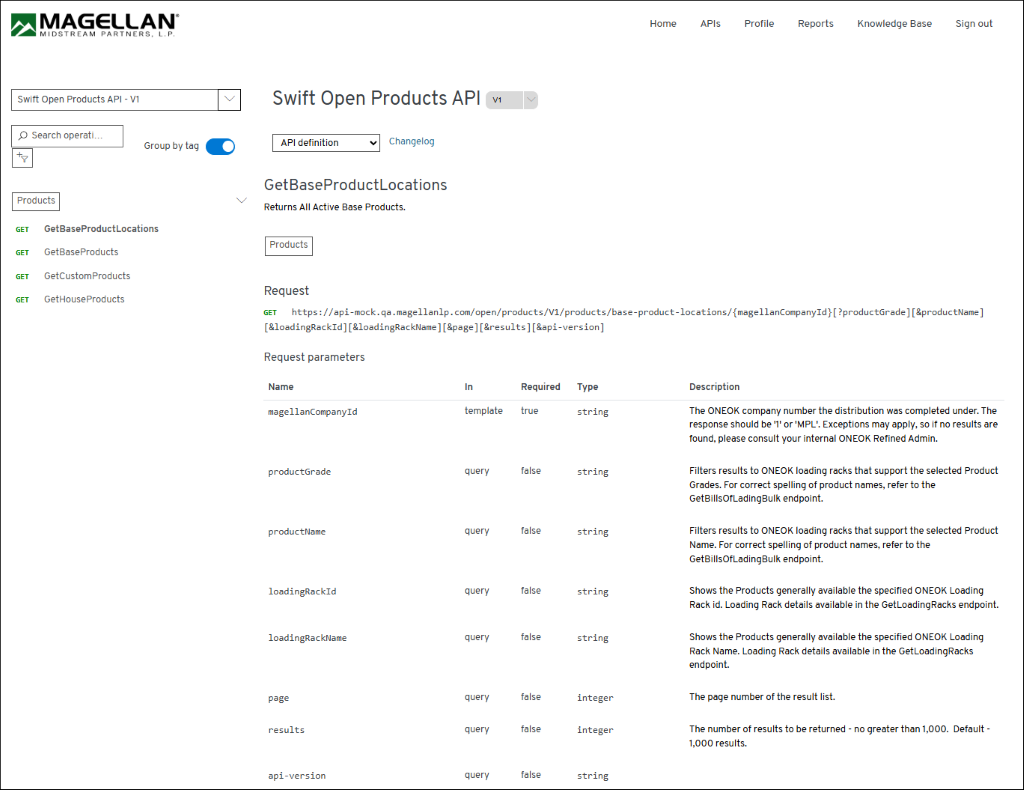The image size is (1024, 790).
Task: Navigate to Reports
Action: tap(815, 24)
